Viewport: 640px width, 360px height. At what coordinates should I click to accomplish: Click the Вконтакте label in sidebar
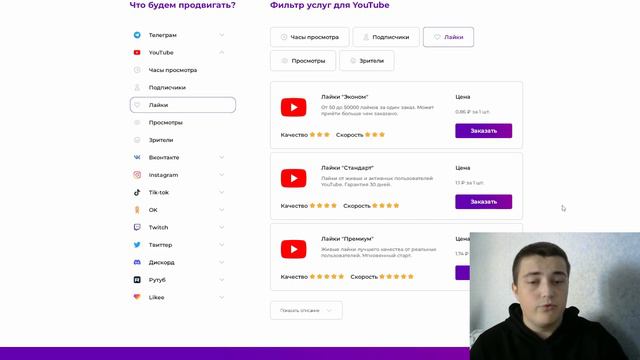point(164,158)
